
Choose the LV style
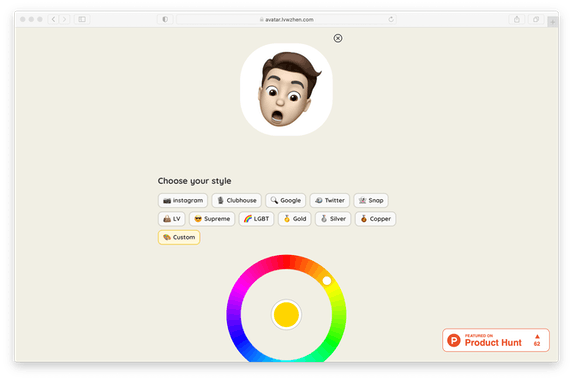coord(171,218)
